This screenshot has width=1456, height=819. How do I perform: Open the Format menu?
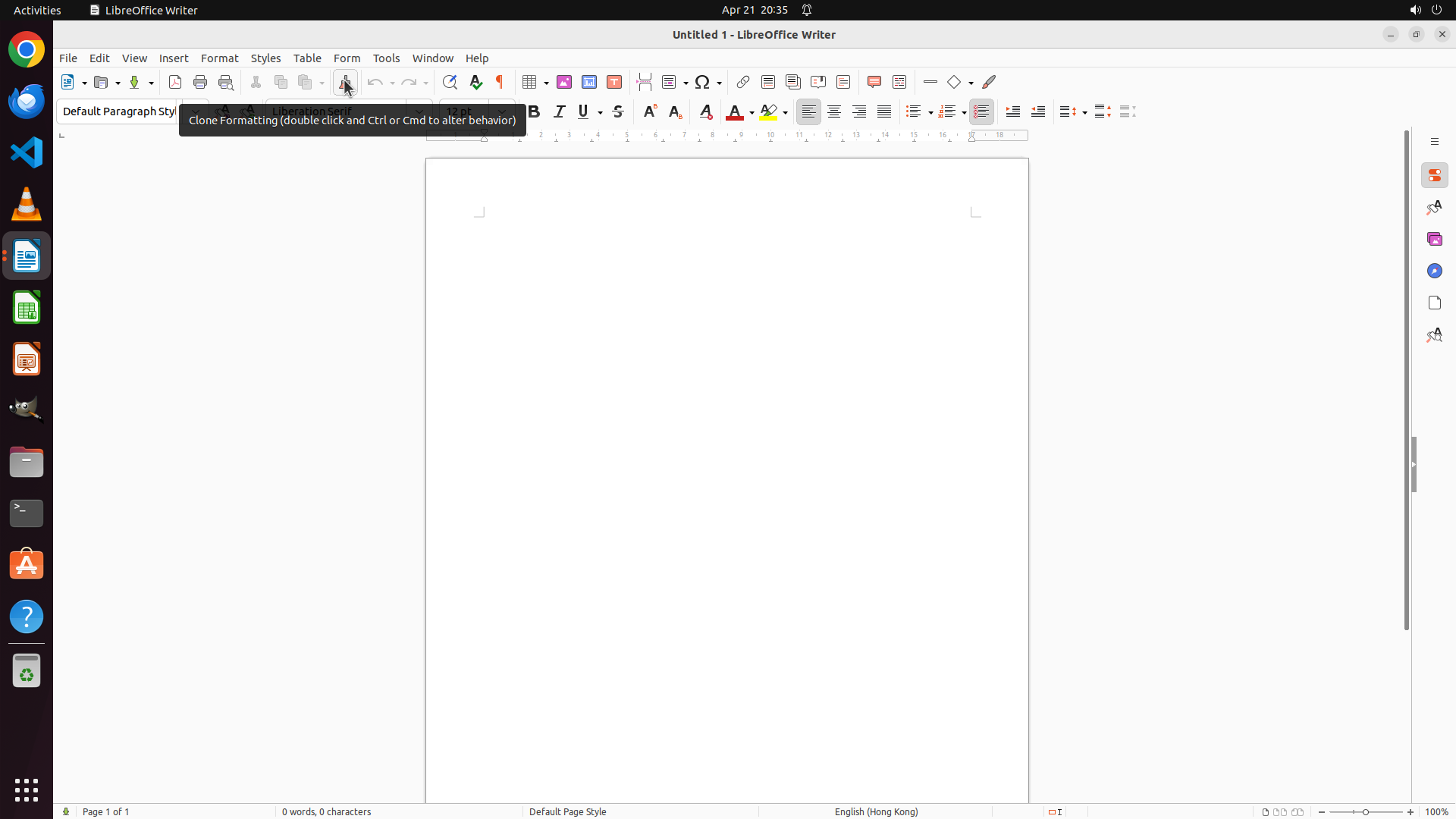(x=219, y=58)
